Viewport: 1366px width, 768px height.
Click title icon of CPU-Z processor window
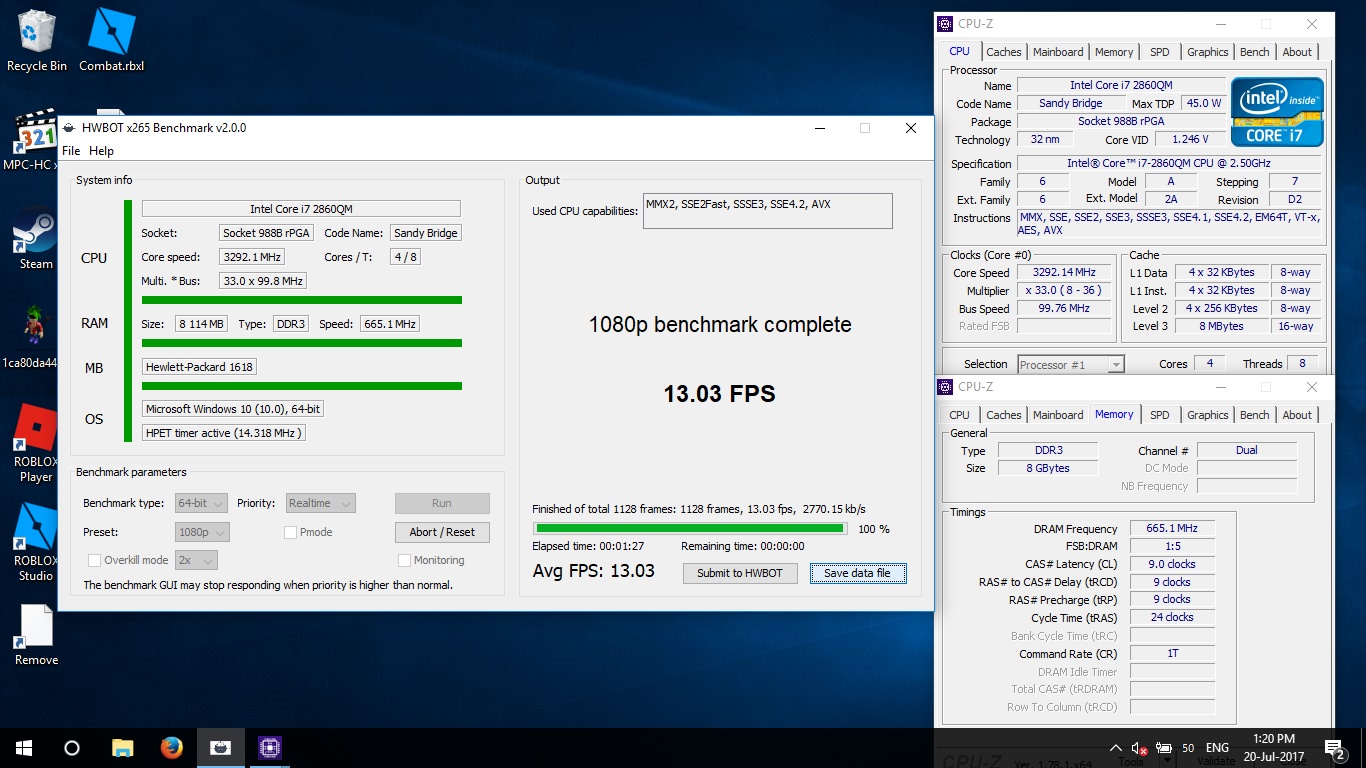[x=945, y=24]
